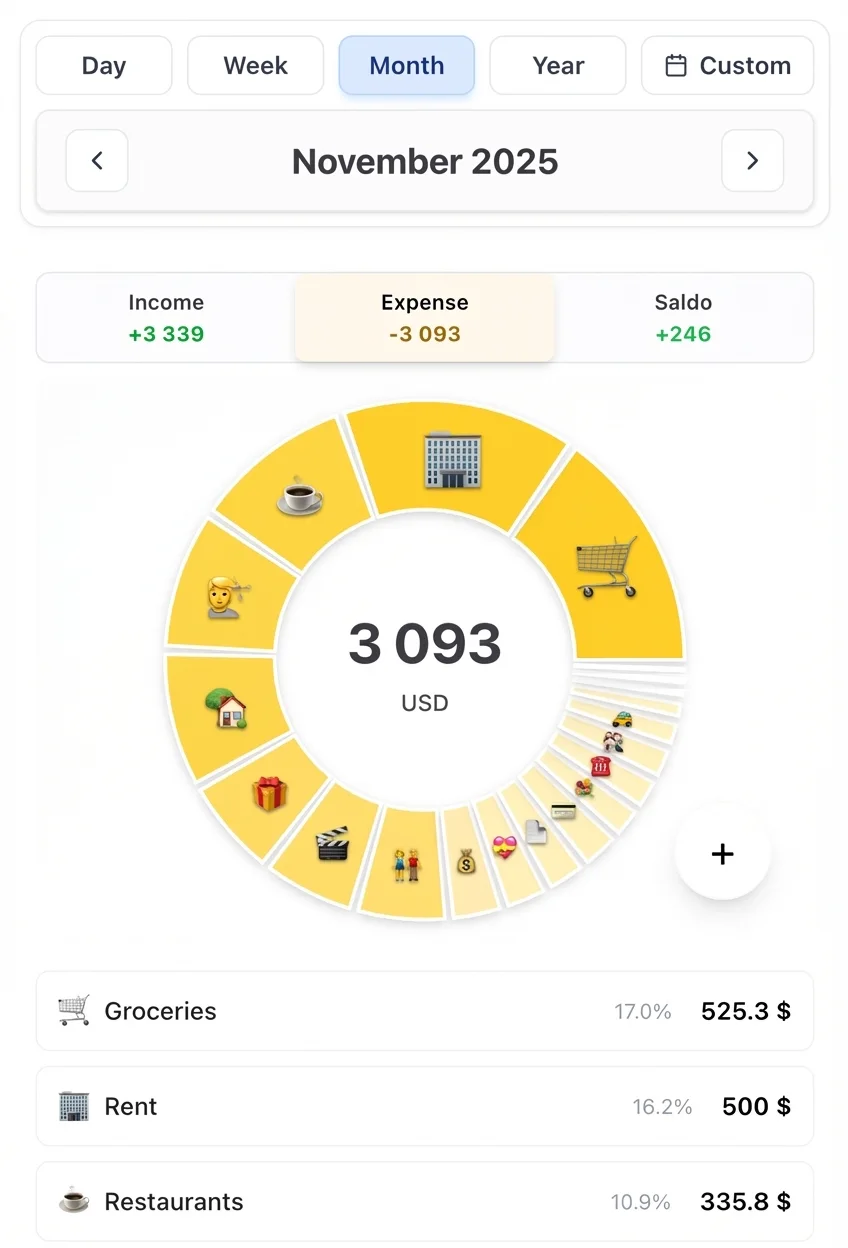Switch to Day view
Screen dimensions: 848x1248
[103, 65]
